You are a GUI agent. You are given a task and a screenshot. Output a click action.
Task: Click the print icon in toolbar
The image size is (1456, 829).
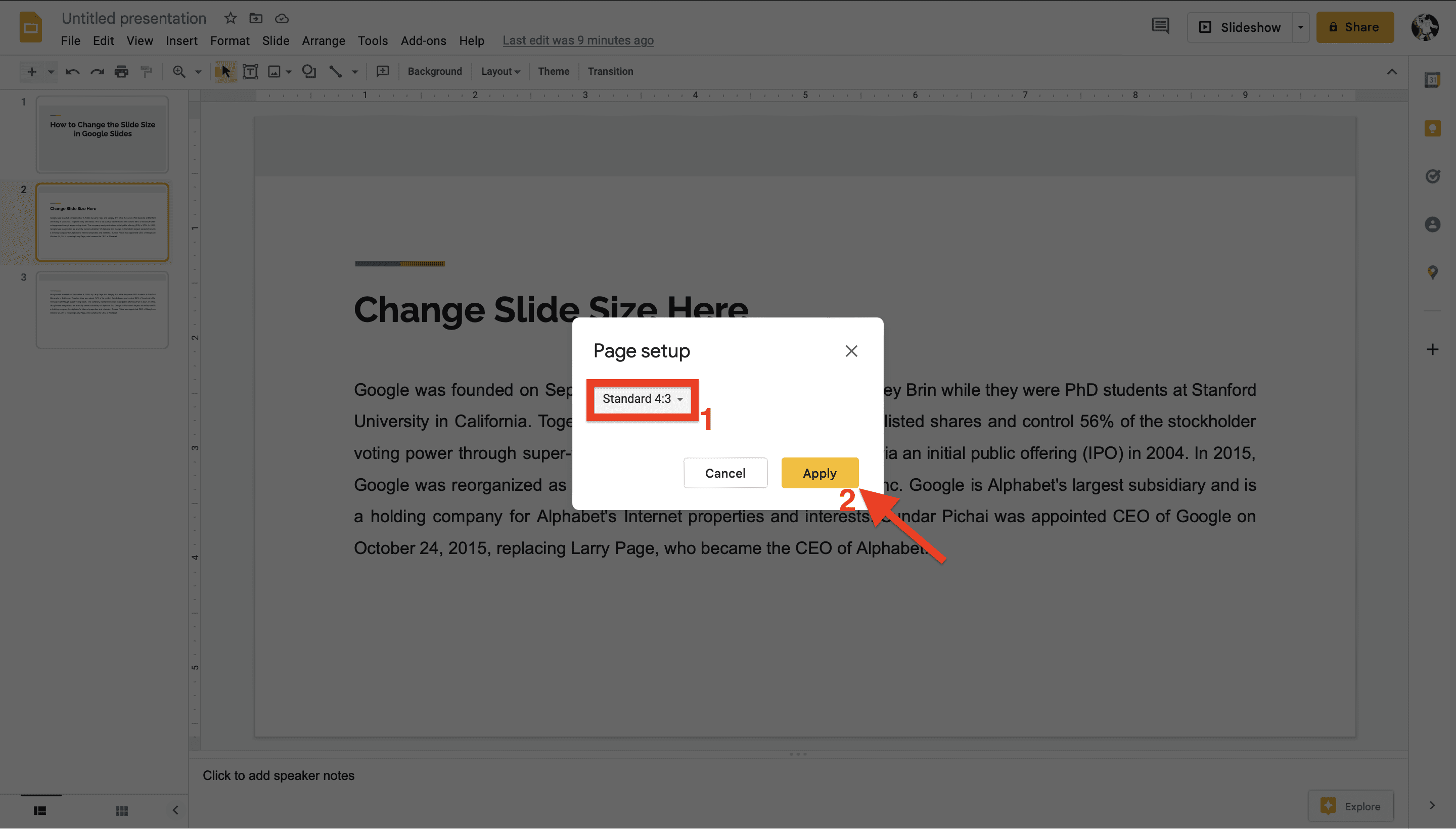tap(121, 71)
